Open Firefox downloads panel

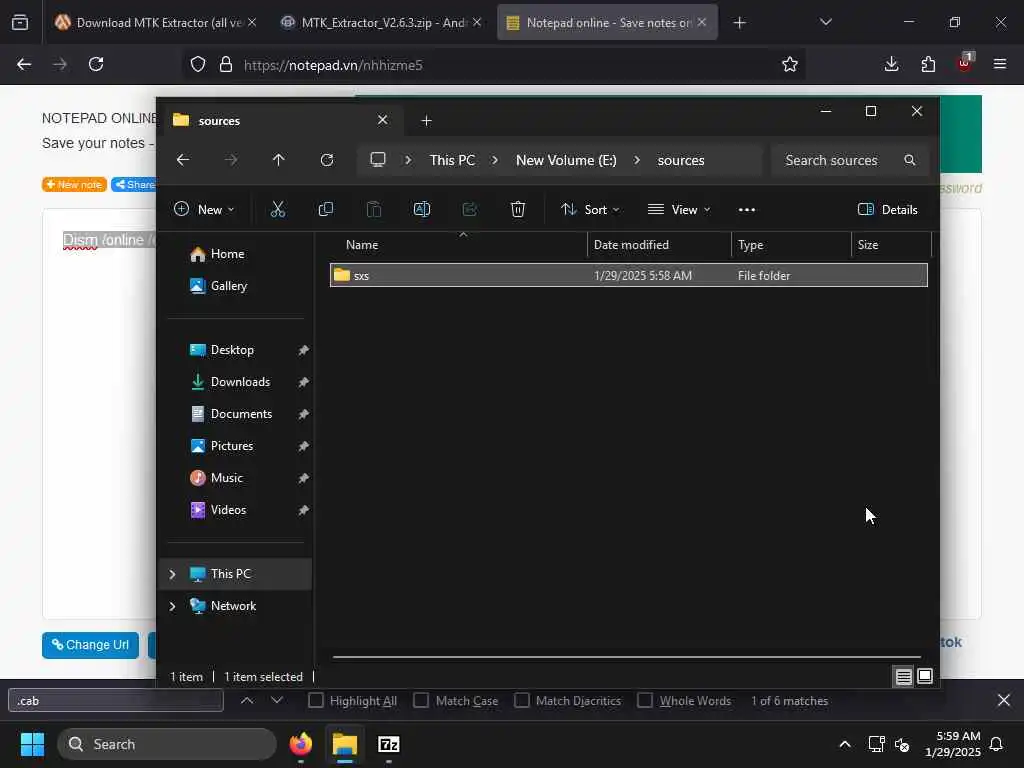coord(891,64)
